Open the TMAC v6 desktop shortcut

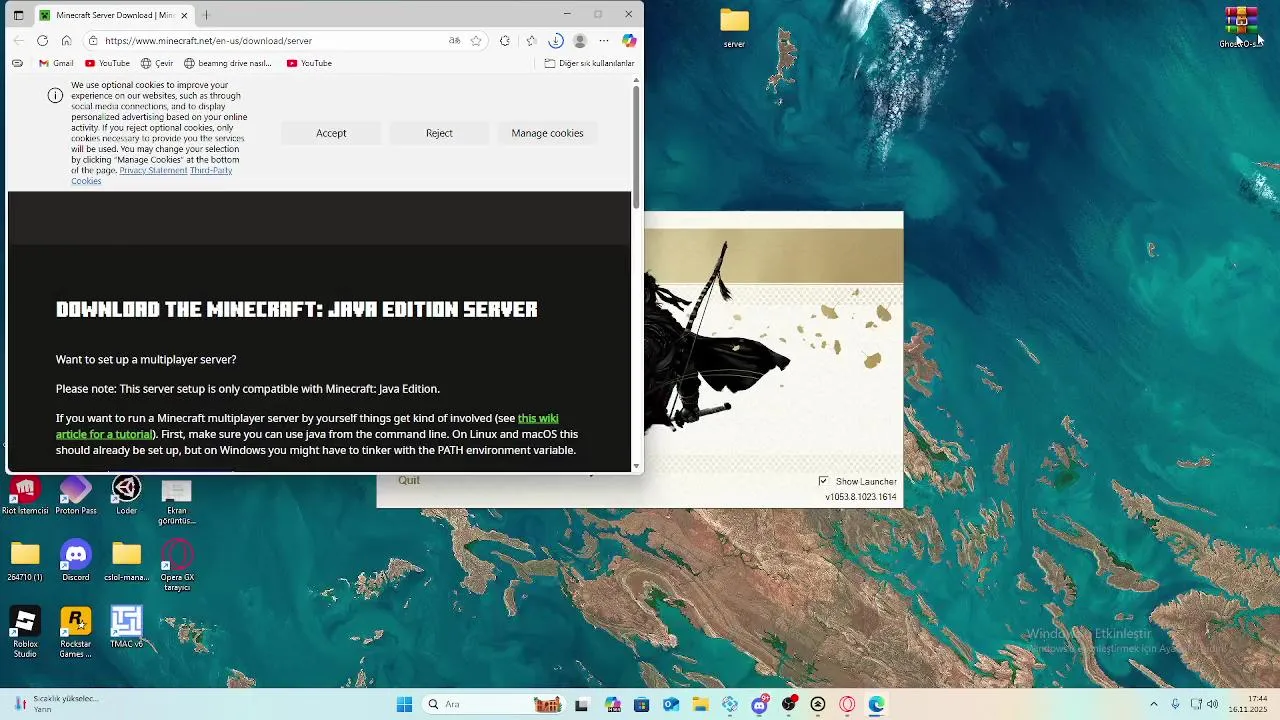click(x=126, y=628)
